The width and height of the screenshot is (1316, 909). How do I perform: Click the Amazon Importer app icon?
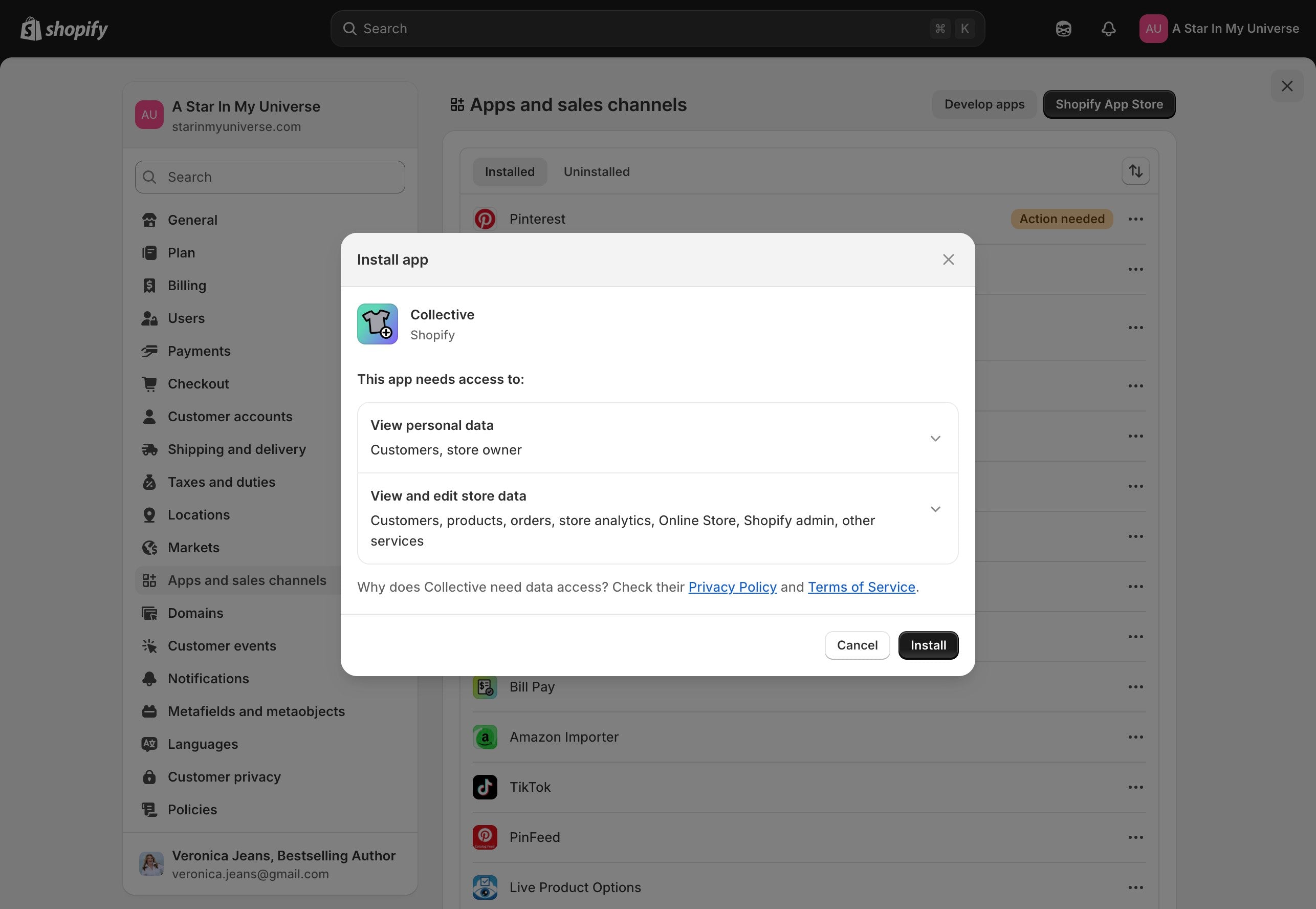tap(485, 737)
